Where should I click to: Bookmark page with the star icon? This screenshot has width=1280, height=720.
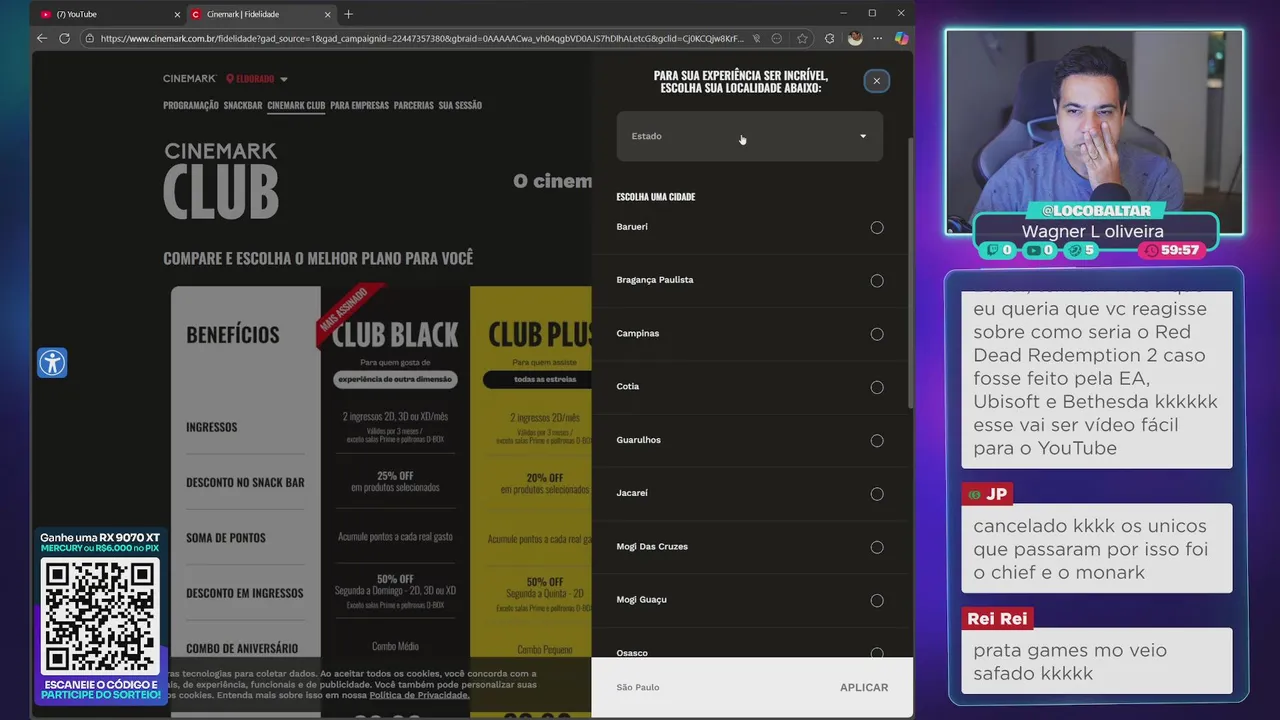click(x=802, y=38)
